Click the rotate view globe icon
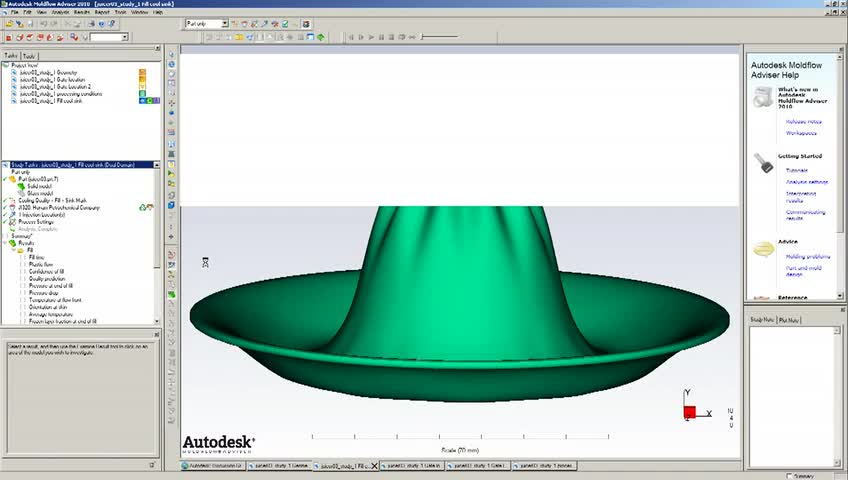 pos(171,64)
